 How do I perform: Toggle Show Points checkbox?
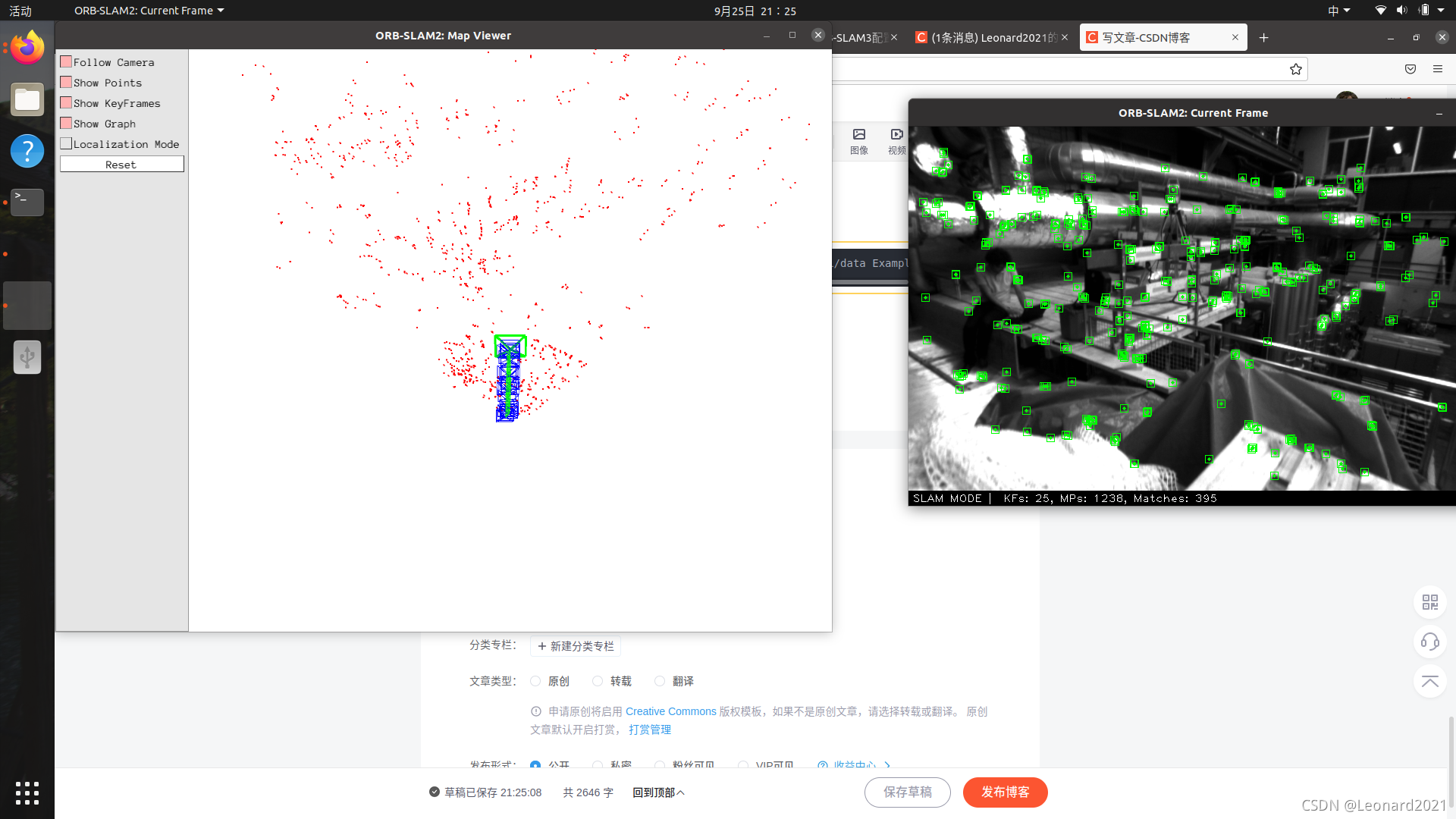coord(66,83)
